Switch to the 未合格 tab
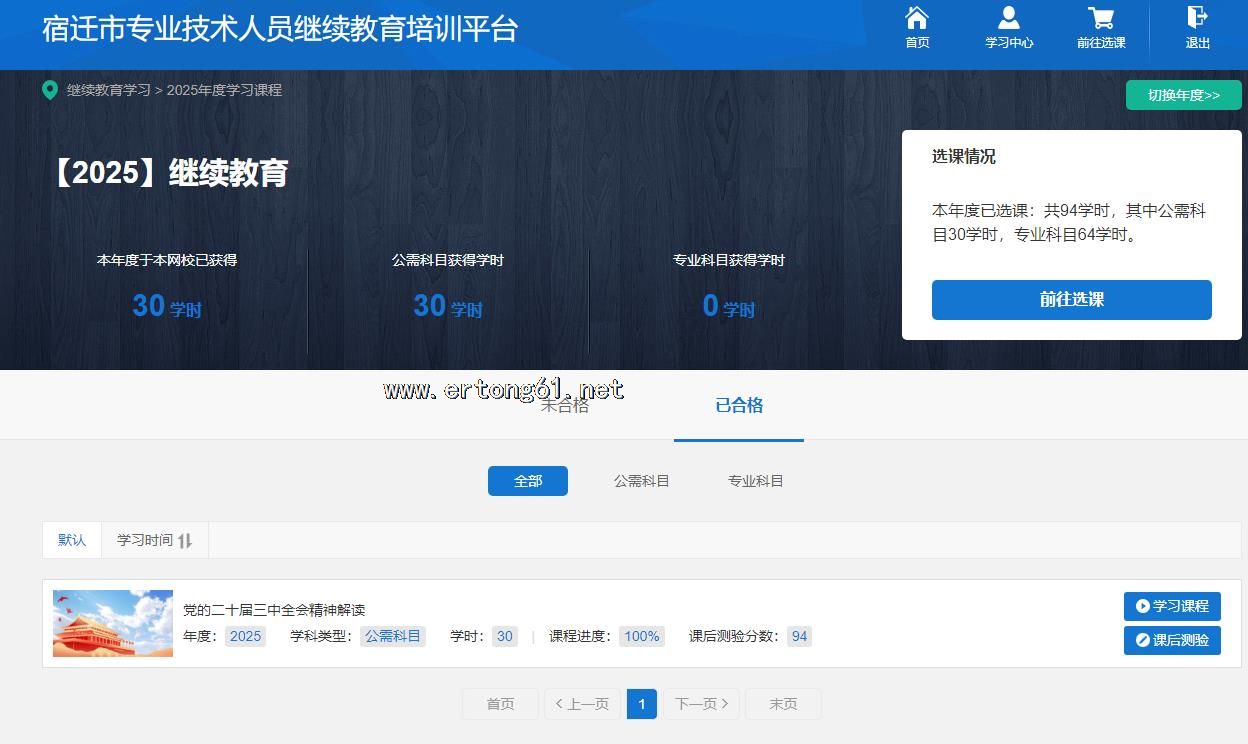The image size is (1248, 744). pos(565,406)
